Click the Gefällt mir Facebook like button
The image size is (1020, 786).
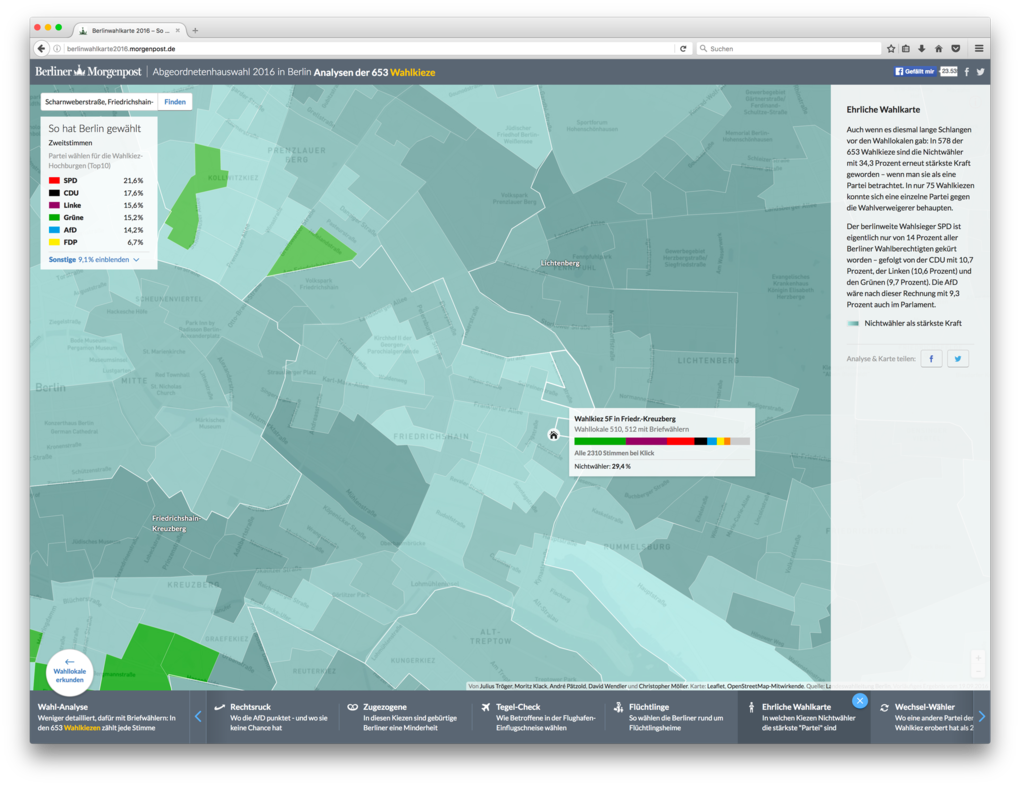pyautogui.click(x=915, y=71)
